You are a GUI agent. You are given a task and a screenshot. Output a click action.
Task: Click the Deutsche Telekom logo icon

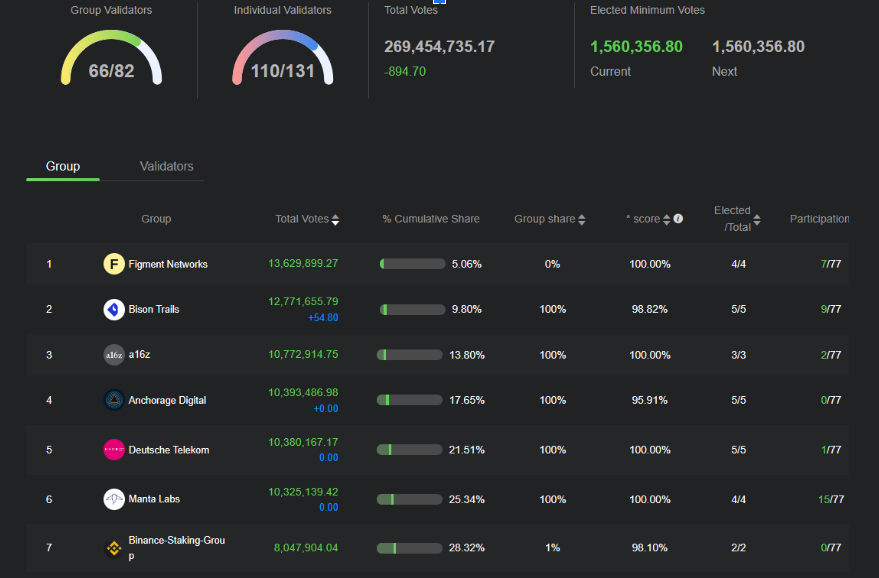tap(114, 450)
